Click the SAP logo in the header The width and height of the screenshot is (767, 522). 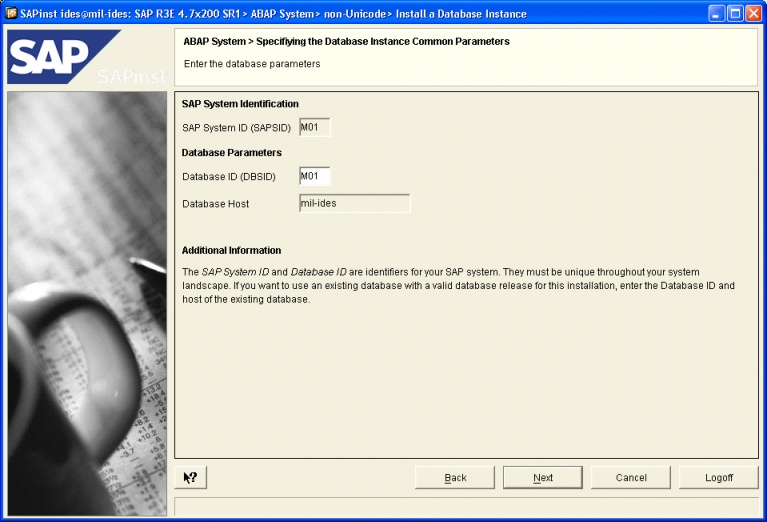point(60,58)
